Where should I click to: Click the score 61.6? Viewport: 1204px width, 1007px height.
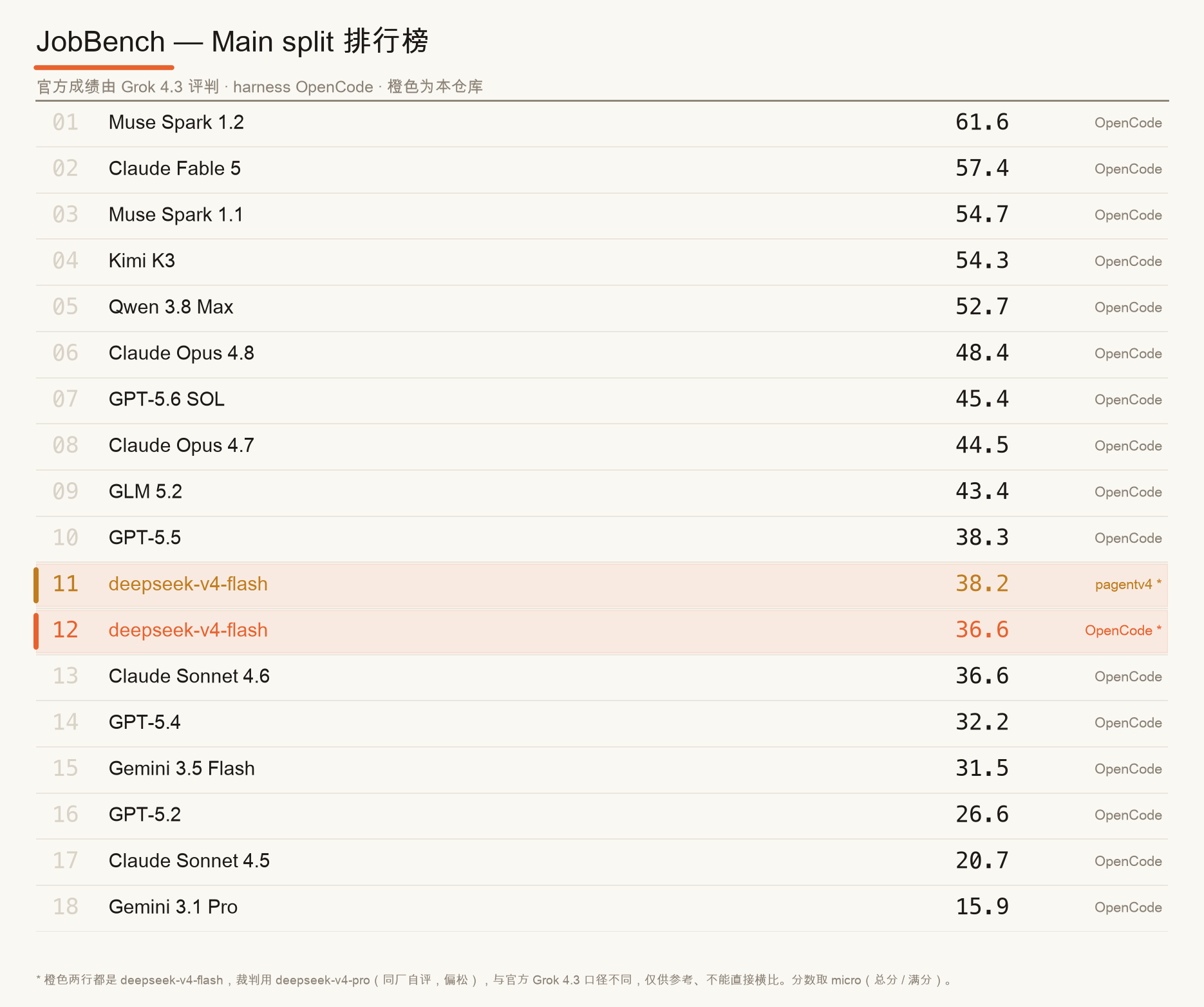pyautogui.click(x=982, y=122)
